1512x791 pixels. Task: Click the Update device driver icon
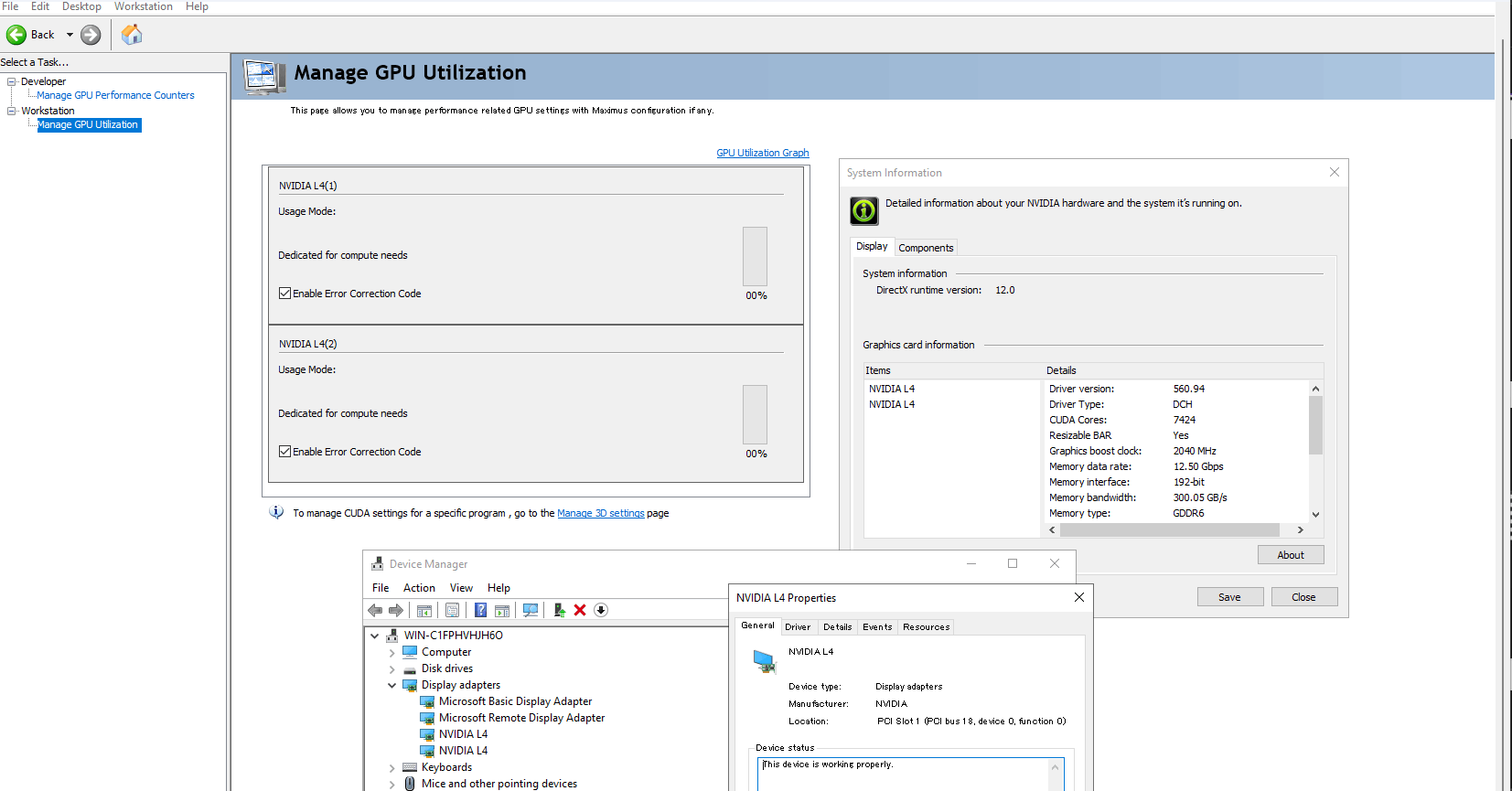tap(559, 610)
